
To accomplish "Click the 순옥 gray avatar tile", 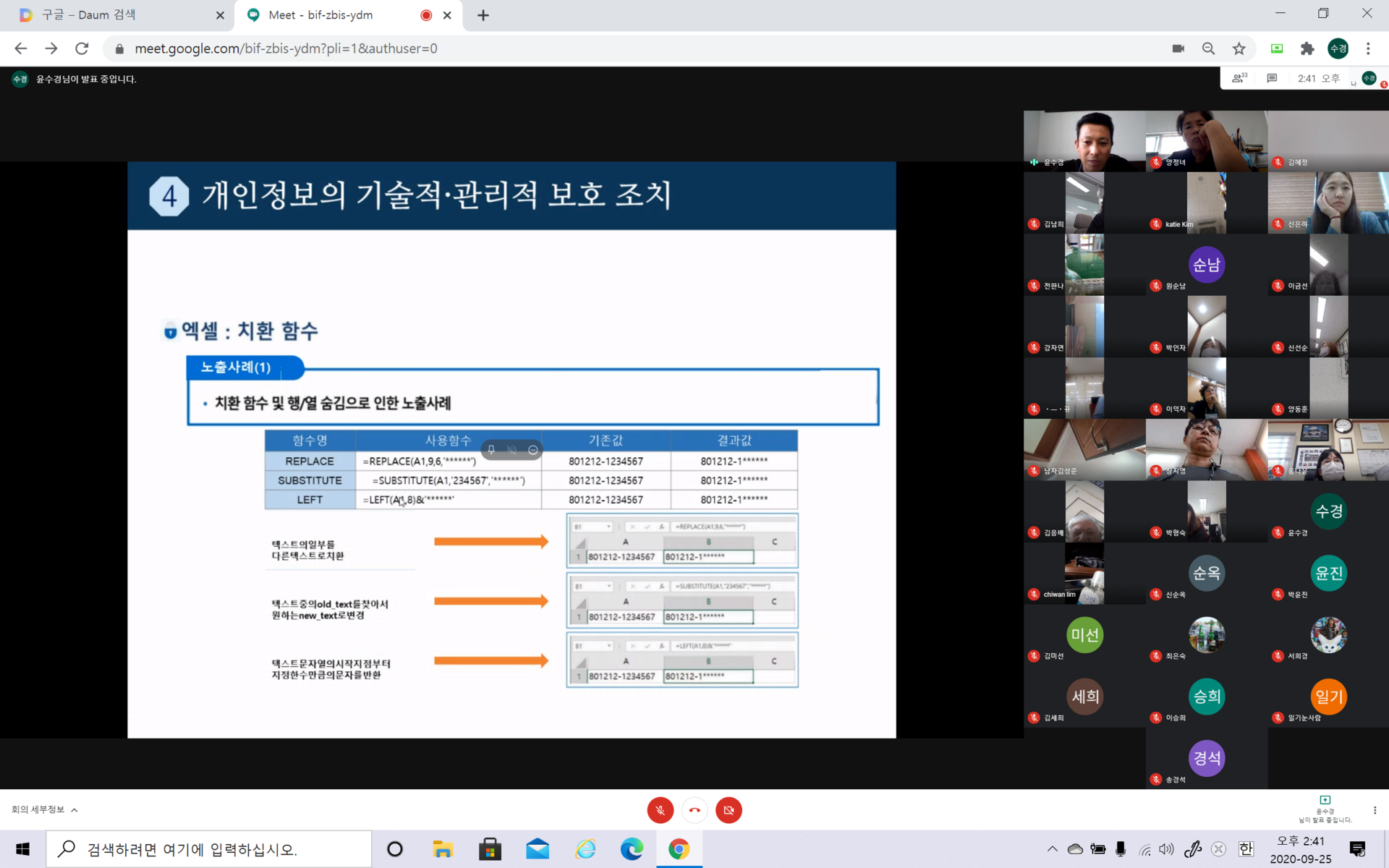I will pyautogui.click(x=1207, y=573).
